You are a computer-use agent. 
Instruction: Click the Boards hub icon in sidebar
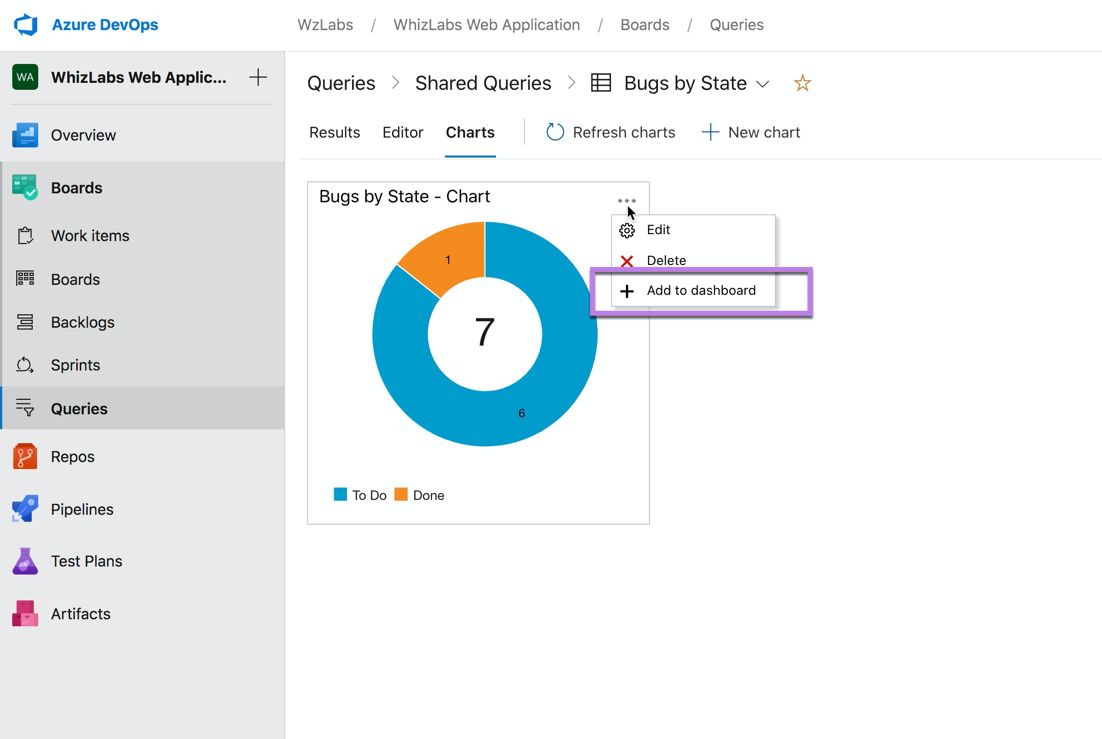(25, 188)
